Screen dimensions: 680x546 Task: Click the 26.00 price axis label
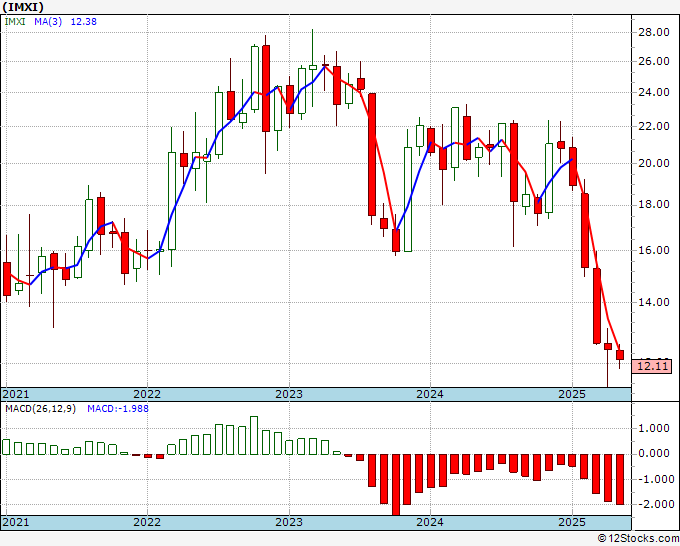click(x=654, y=61)
